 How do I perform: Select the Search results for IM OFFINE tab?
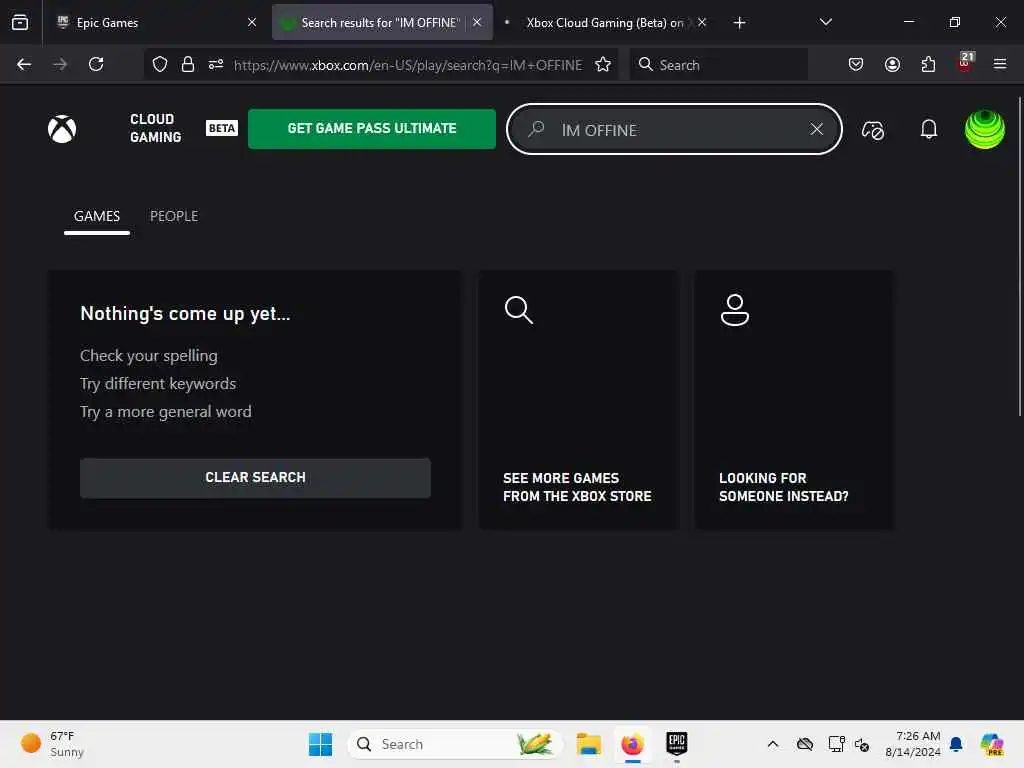point(381,22)
